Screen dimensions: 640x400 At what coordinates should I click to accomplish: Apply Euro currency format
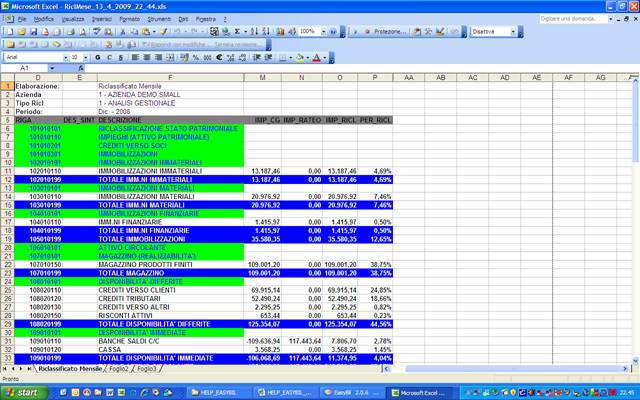pos(219,58)
